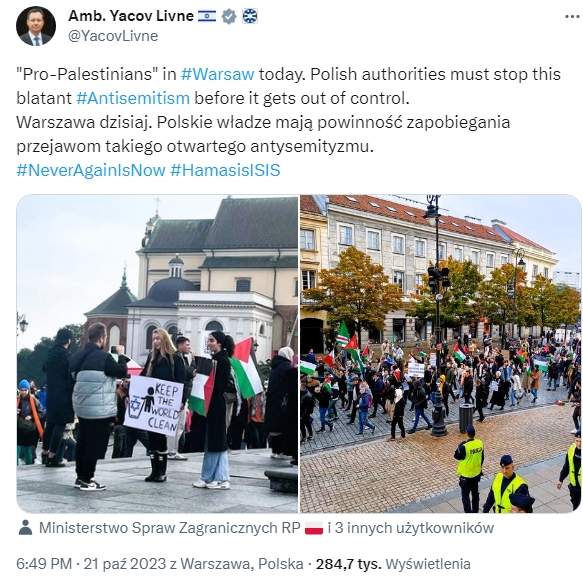Click the tagged-users person icon

click(x=25, y=528)
